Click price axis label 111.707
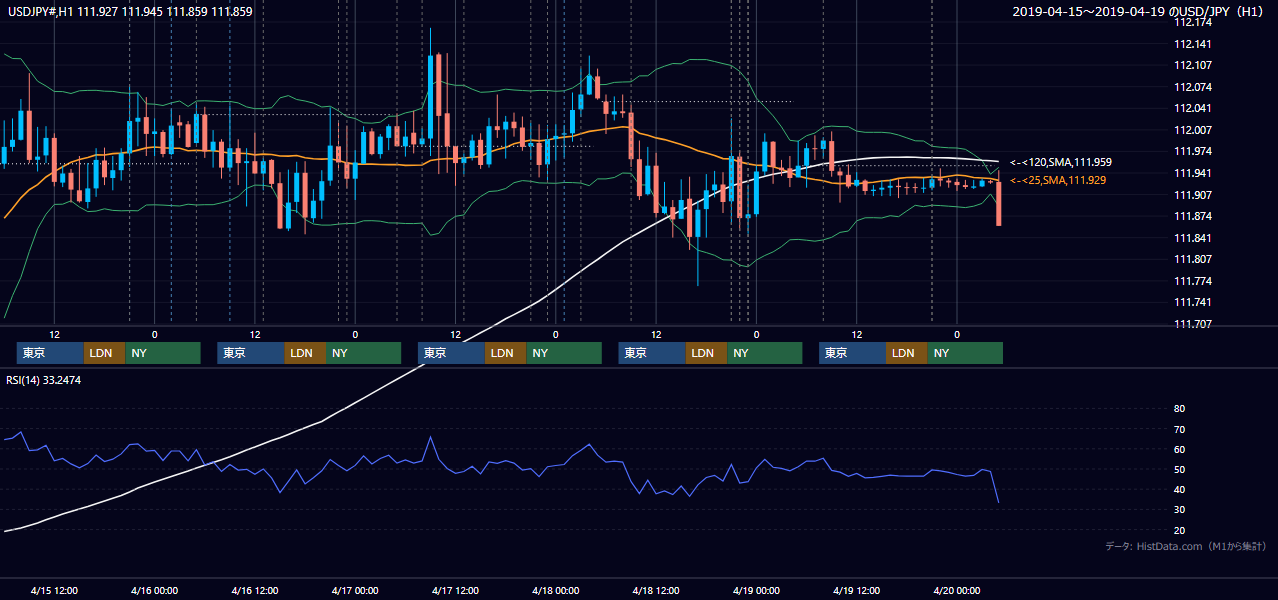 click(x=1193, y=324)
